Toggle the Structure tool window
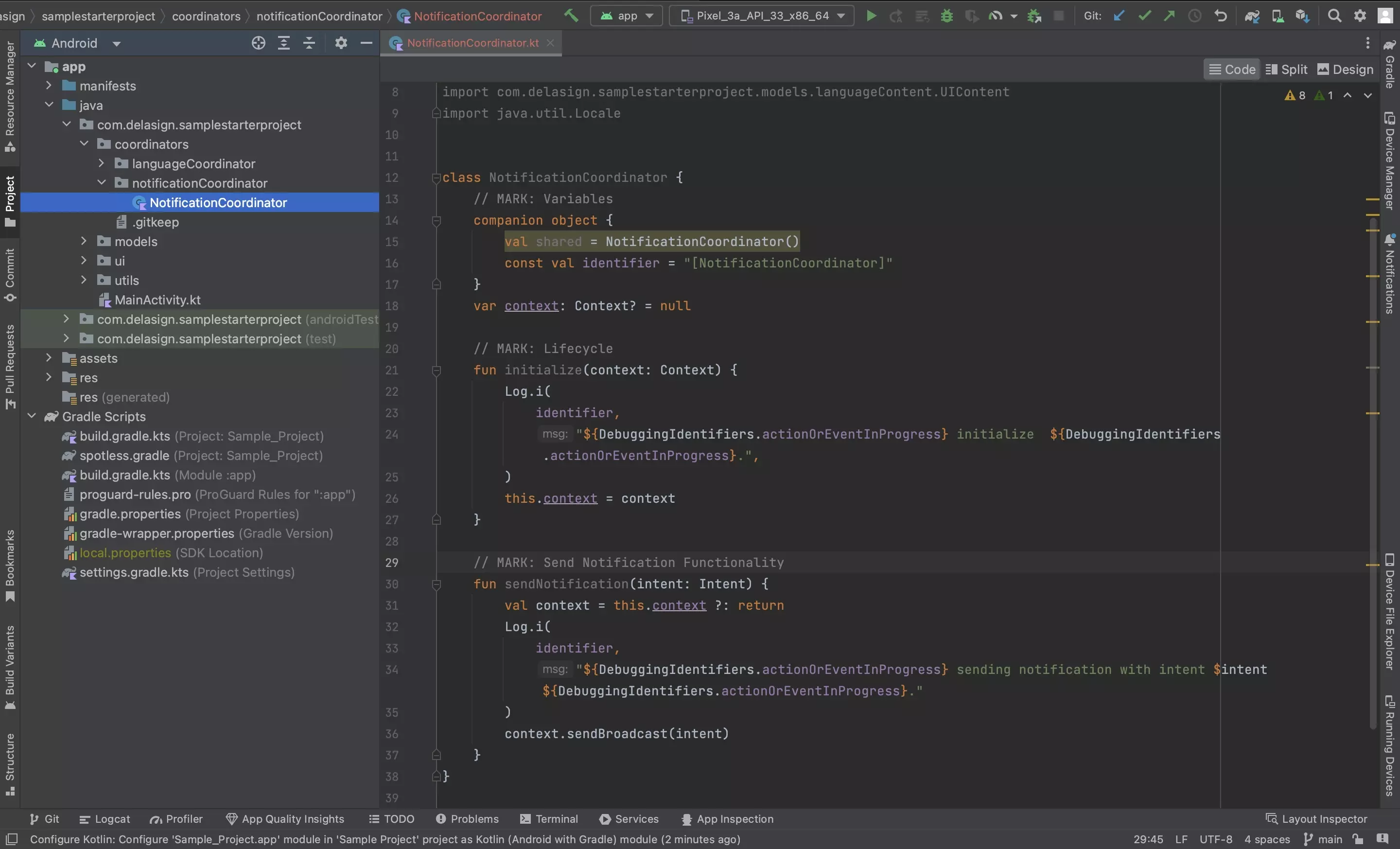1400x849 pixels. pyautogui.click(x=10, y=764)
